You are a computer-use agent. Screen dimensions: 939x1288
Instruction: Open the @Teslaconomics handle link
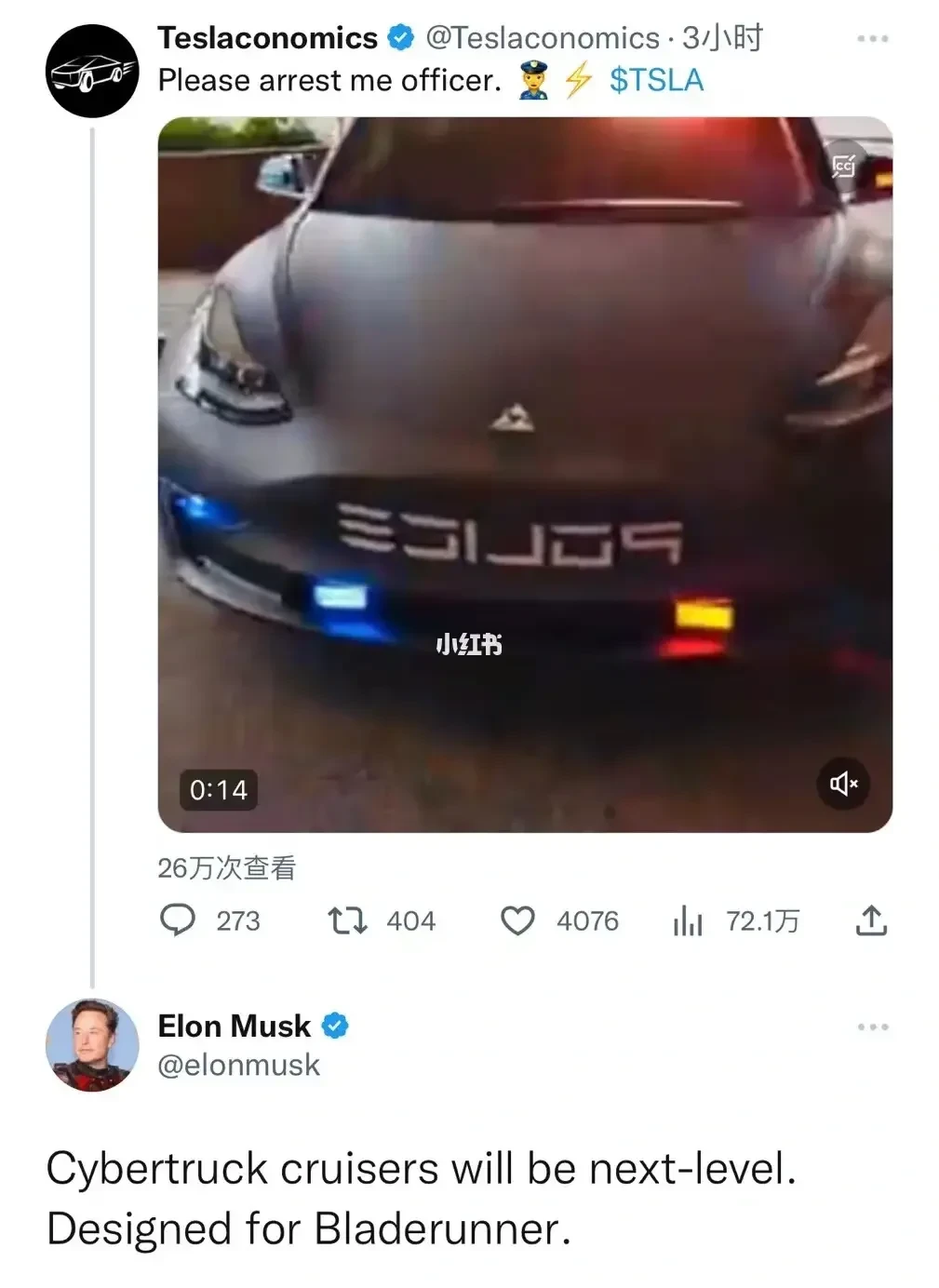click(543, 38)
